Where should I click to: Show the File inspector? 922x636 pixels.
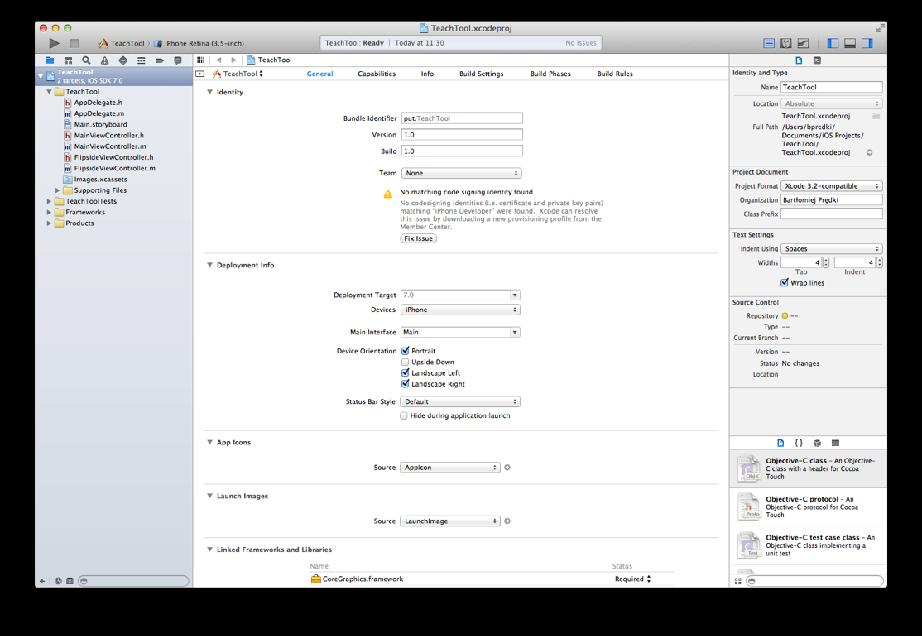(799, 60)
